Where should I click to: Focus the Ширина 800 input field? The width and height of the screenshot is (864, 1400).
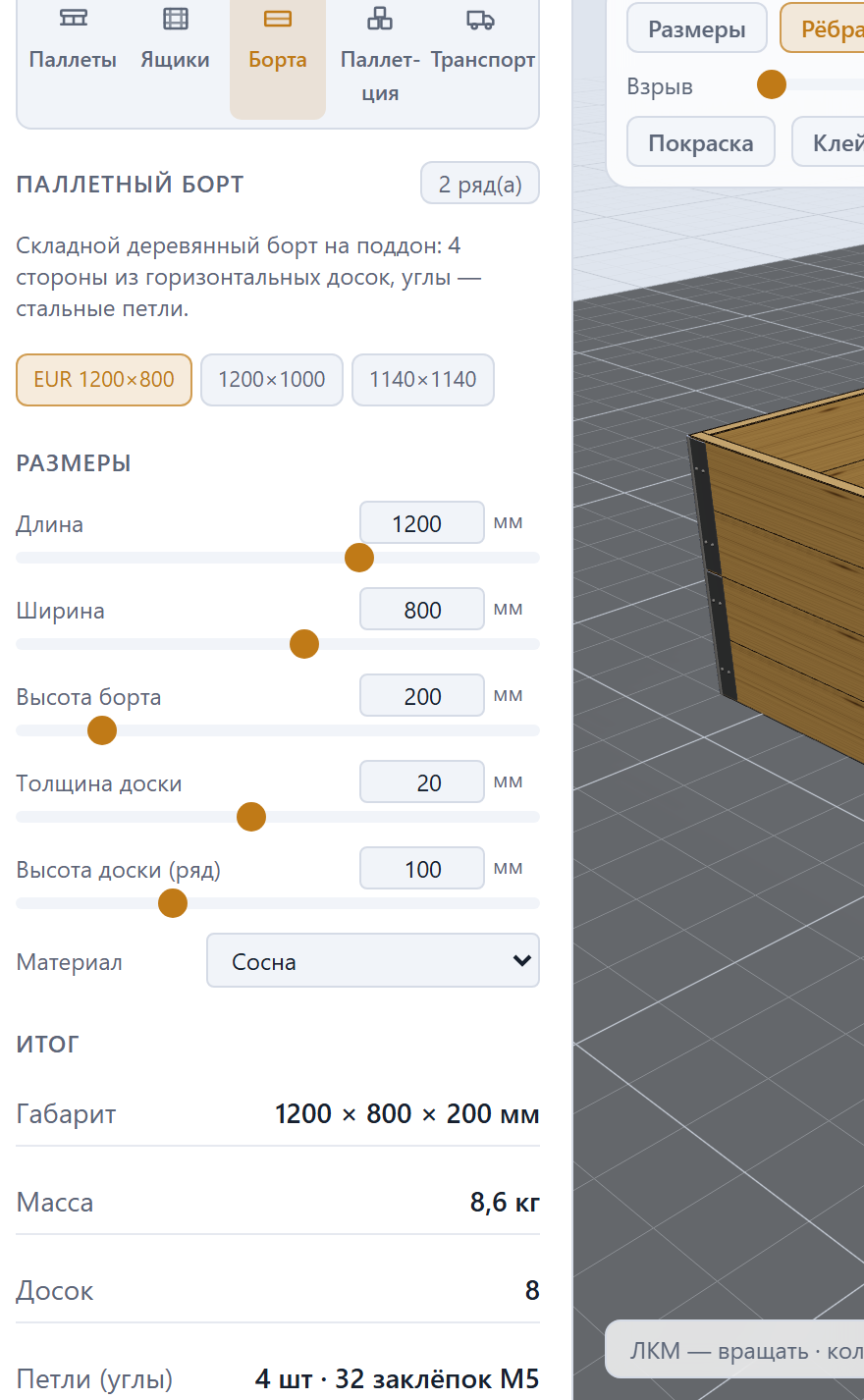pyautogui.click(x=422, y=610)
